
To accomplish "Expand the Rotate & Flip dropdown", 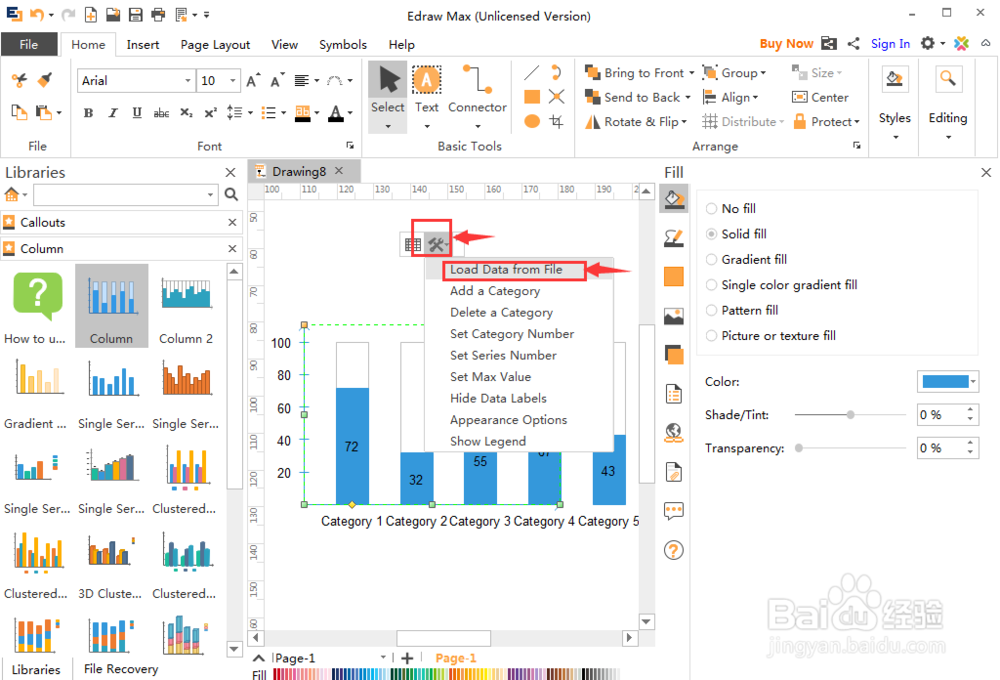I will pyautogui.click(x=684, y=121).
